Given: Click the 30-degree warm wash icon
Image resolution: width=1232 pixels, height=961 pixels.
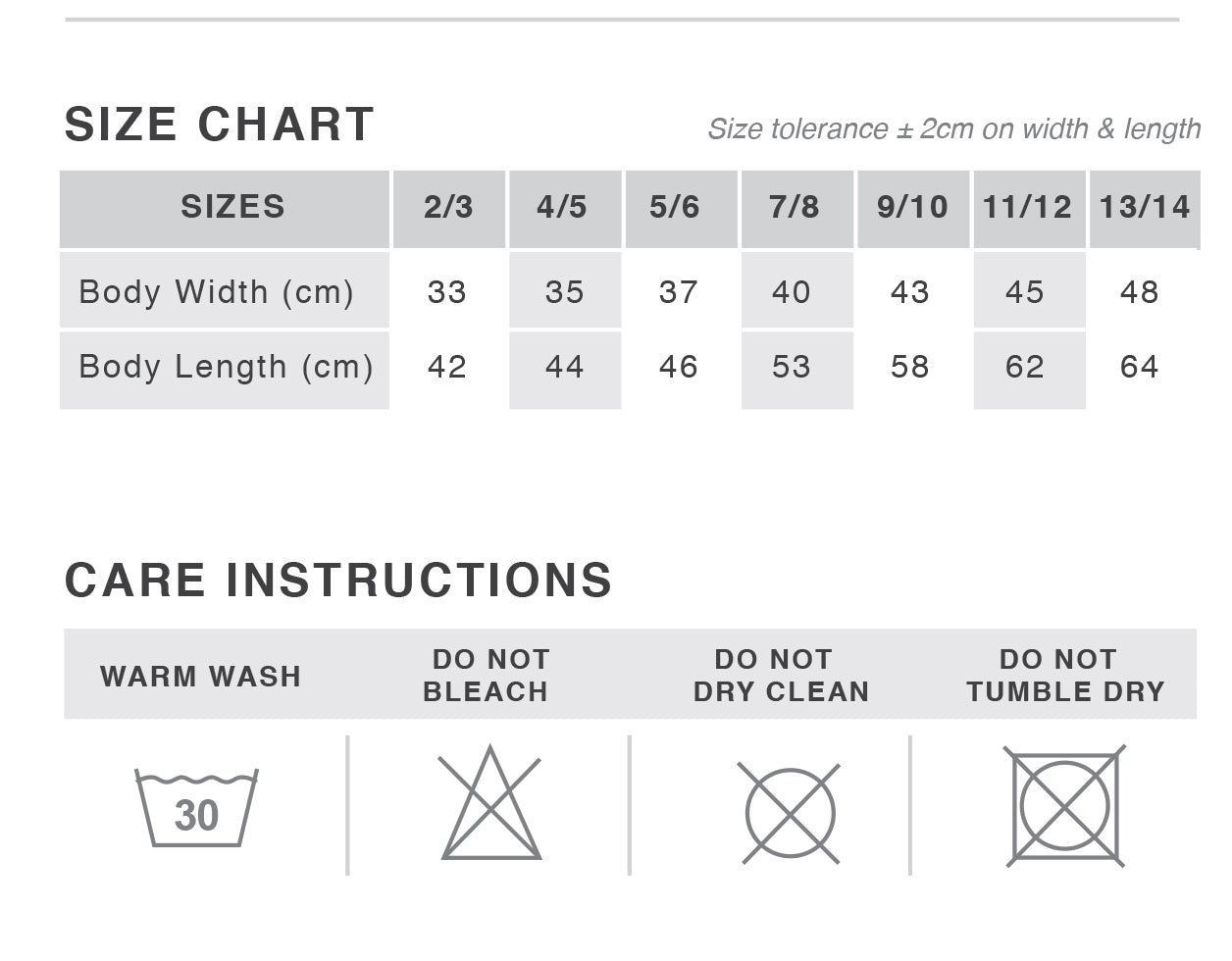Looking at the screenshot, I should (196, 809).
